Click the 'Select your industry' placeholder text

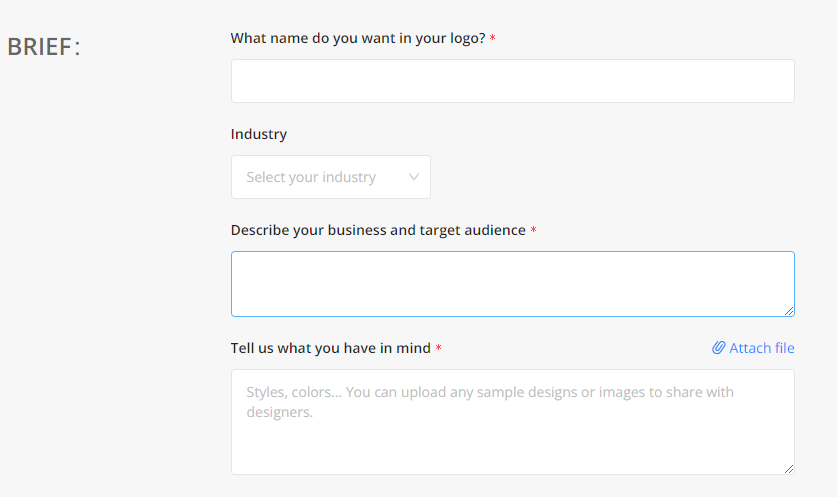pyautogui.click(x=311, y=177)
